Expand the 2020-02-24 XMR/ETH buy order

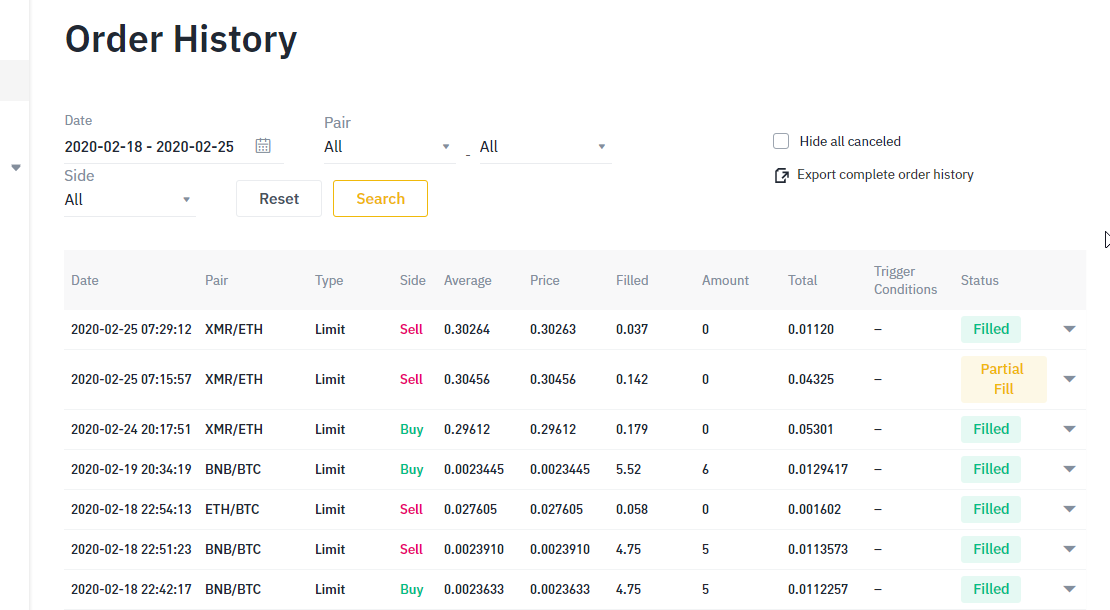(x=1069, y=429)
